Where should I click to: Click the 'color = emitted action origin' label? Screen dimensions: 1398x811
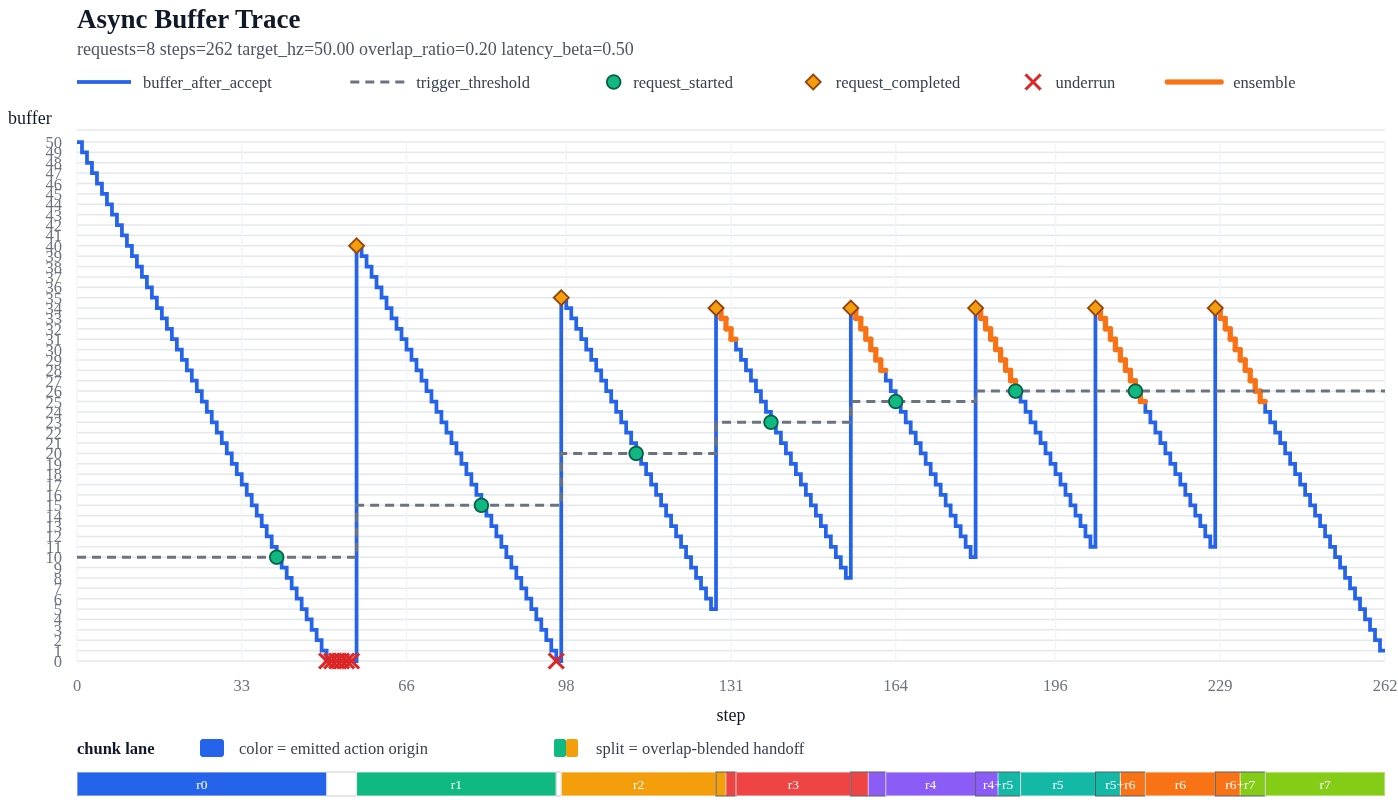pos(333,748)
